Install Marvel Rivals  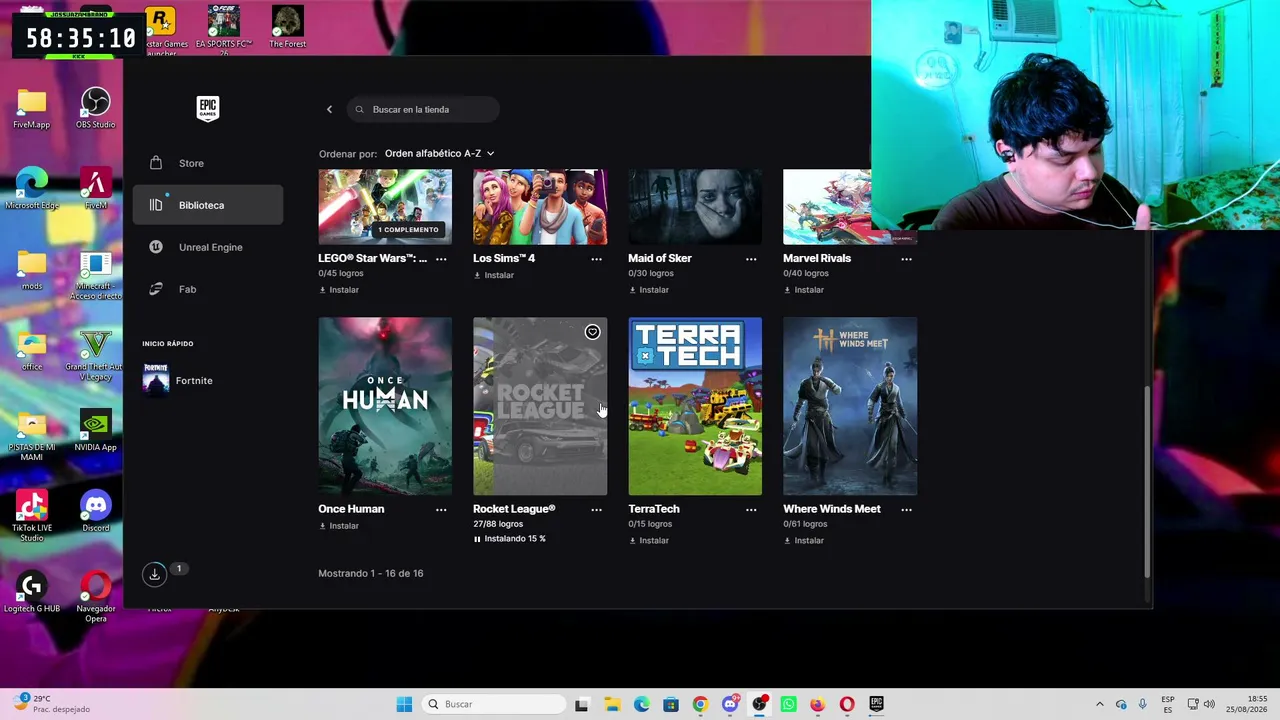[x=804, y=290]
